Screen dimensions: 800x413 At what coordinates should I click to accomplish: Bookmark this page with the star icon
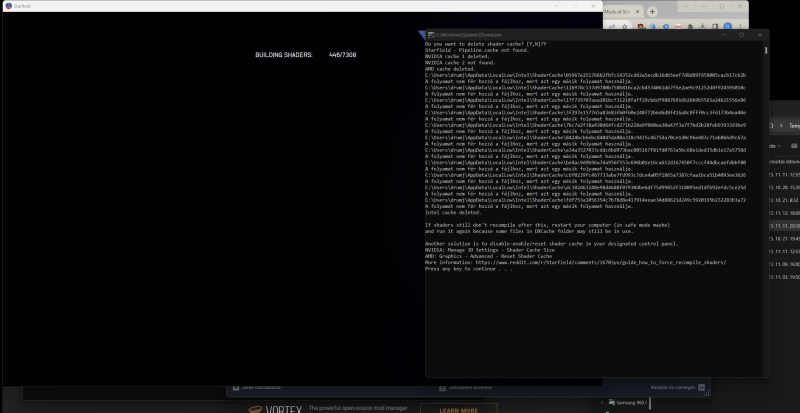[x=624, y=26]
